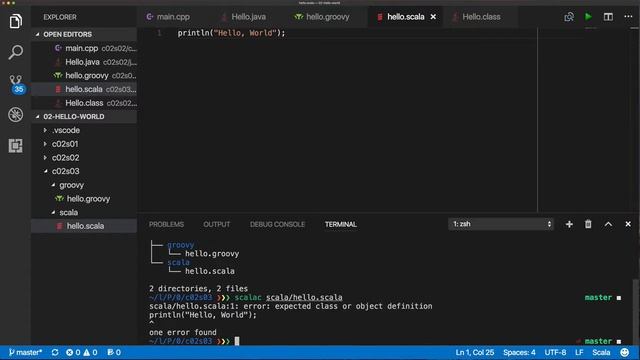Open the Extensions view in activity bar
Image resolution: width=640 pixels, height=360 pixels.
click(16, 146)
